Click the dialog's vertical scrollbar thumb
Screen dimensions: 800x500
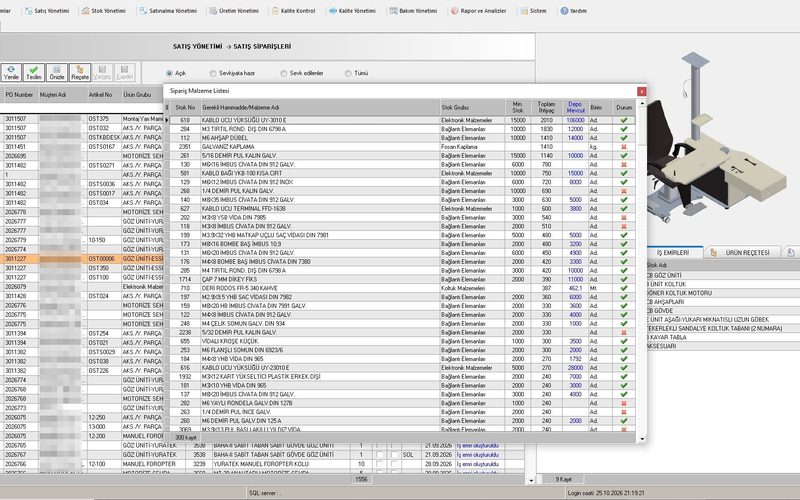coord(642,128)
